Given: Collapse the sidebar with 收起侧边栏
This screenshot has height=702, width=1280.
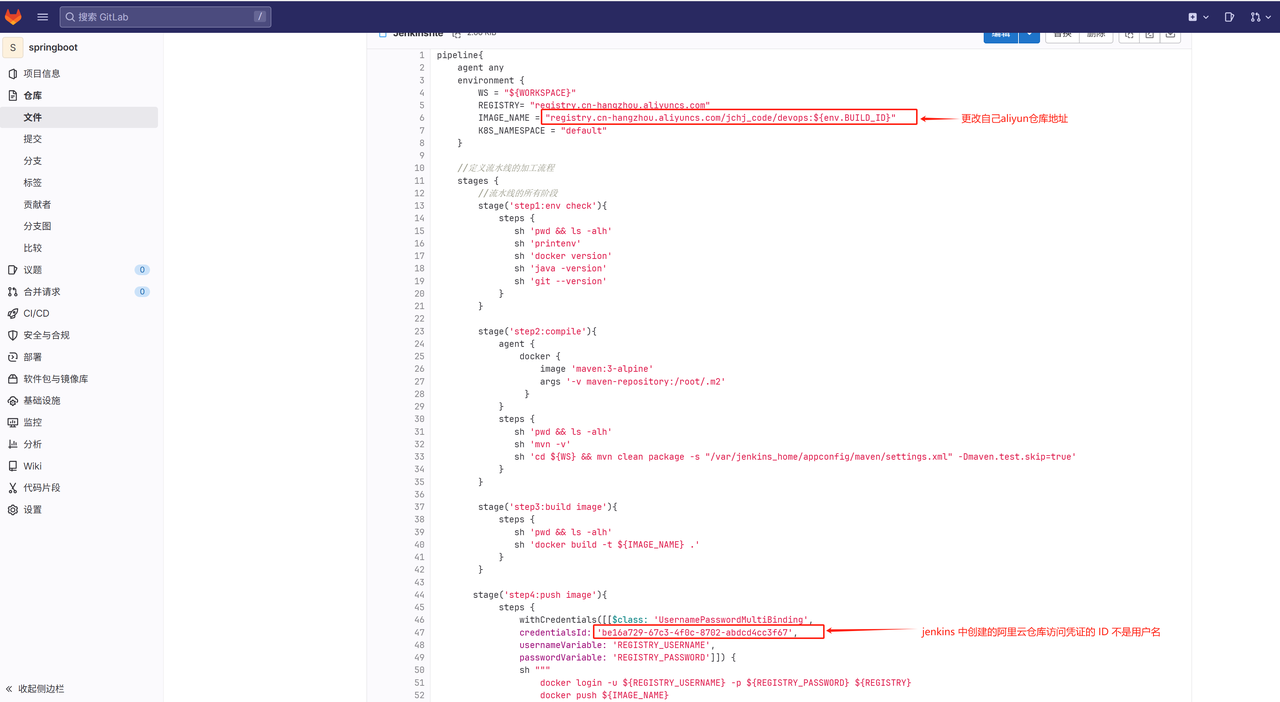Looking at the screenshot, I should tap(36, 689).
